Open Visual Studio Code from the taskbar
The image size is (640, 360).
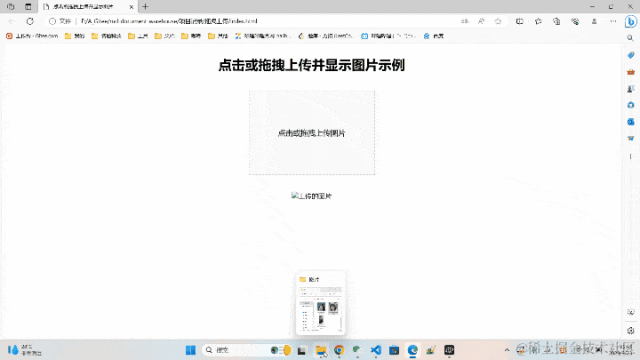376,350
